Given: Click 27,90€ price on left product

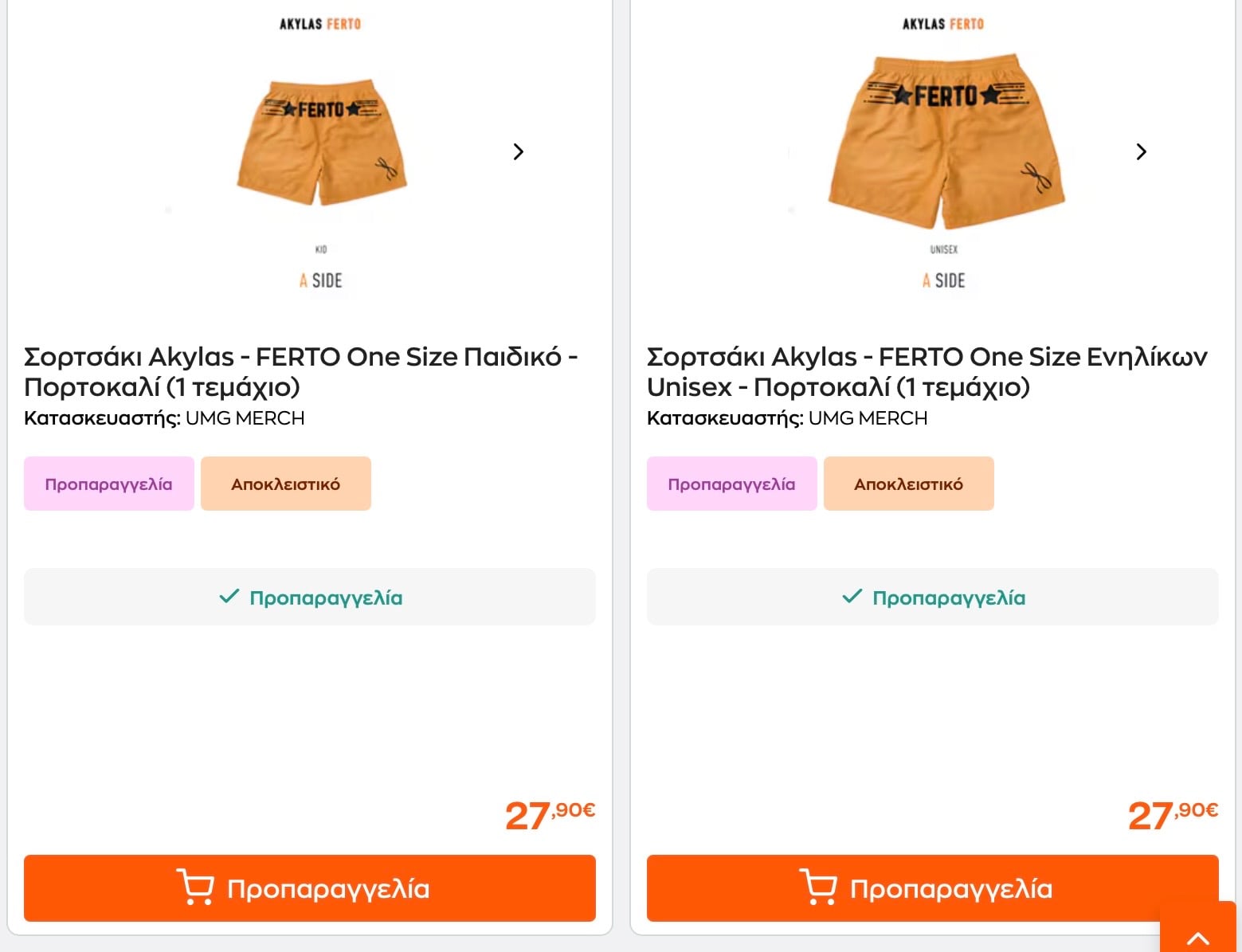Looking at the screenshot, I should point(550,815).
